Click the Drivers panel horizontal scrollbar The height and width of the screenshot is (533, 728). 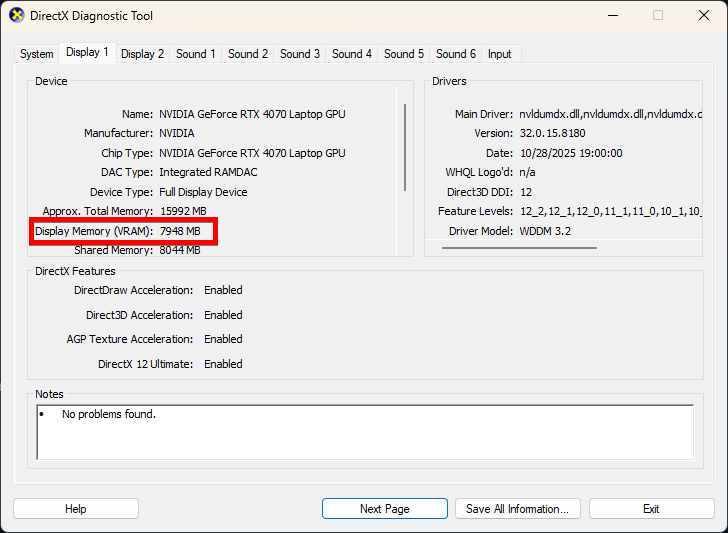[519, 248]
